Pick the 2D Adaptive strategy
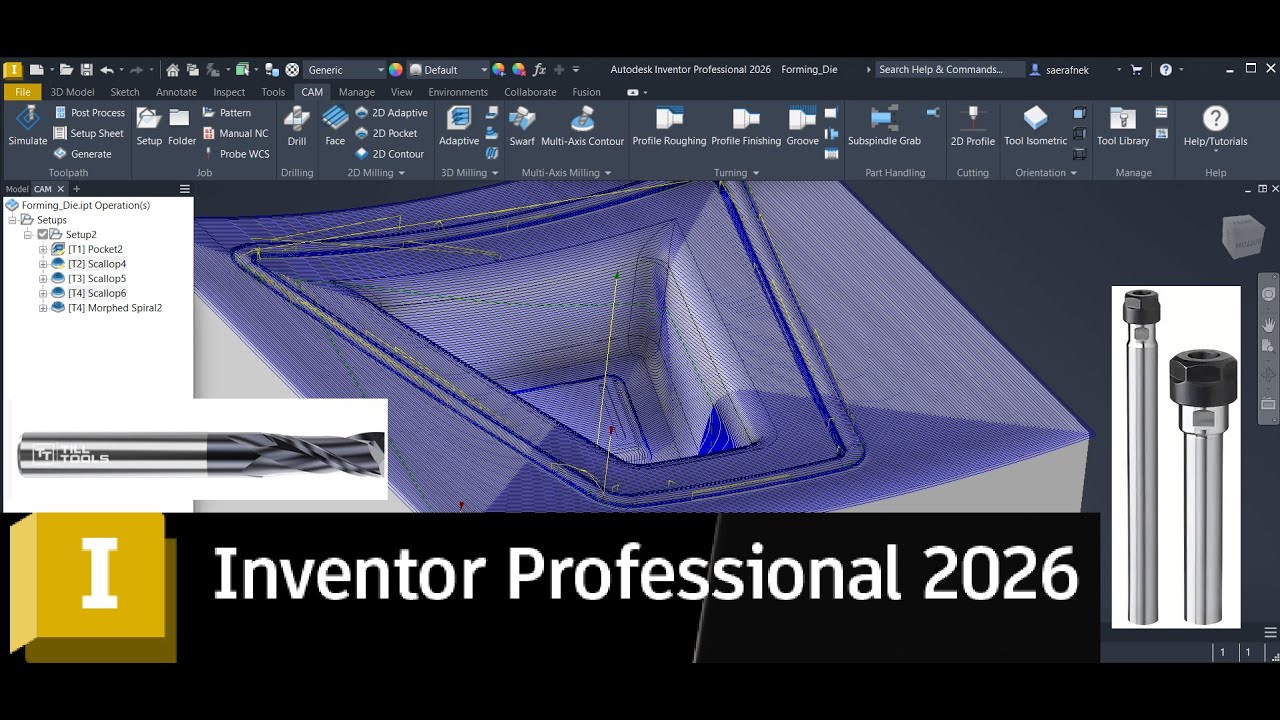Screen dimensions: 1280x720 391,113
